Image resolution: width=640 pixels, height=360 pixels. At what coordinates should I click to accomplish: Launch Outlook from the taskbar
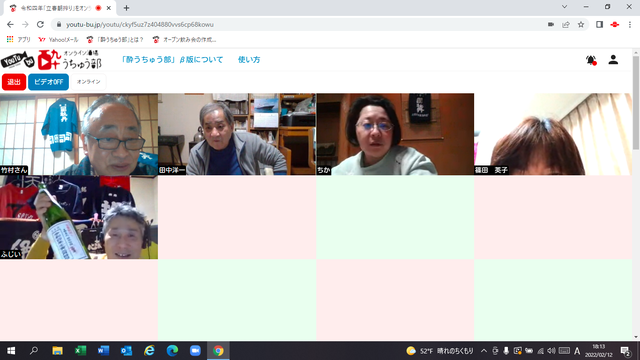(x=126, y=351)
